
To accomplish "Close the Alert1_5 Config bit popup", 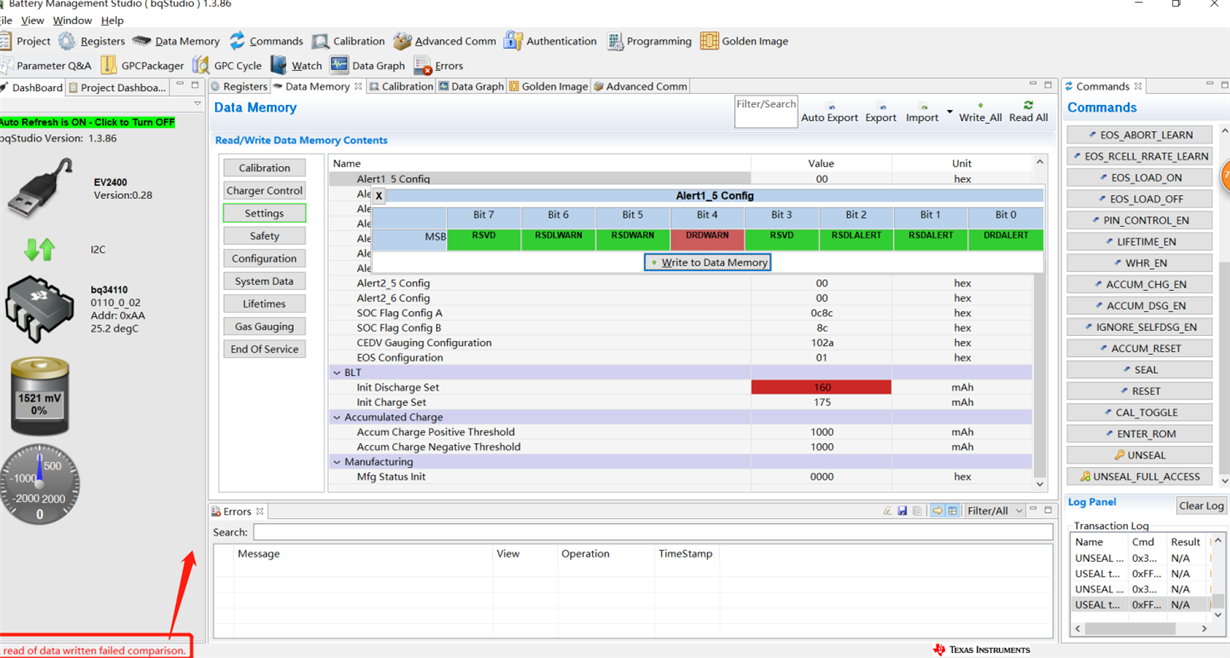I will pos(379,196).
